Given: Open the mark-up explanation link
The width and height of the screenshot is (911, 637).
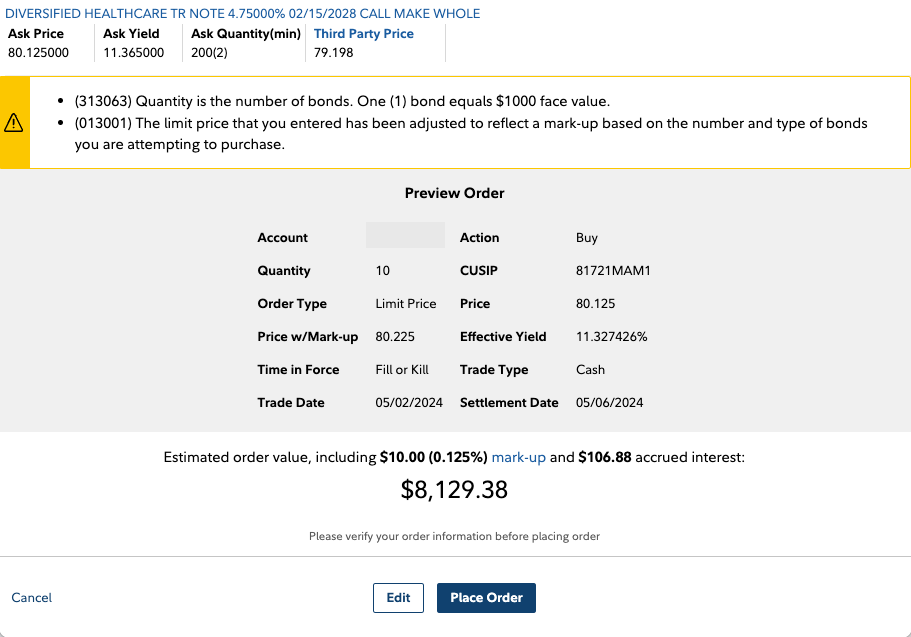Looking at the screenshot, I should pos(518,457).
